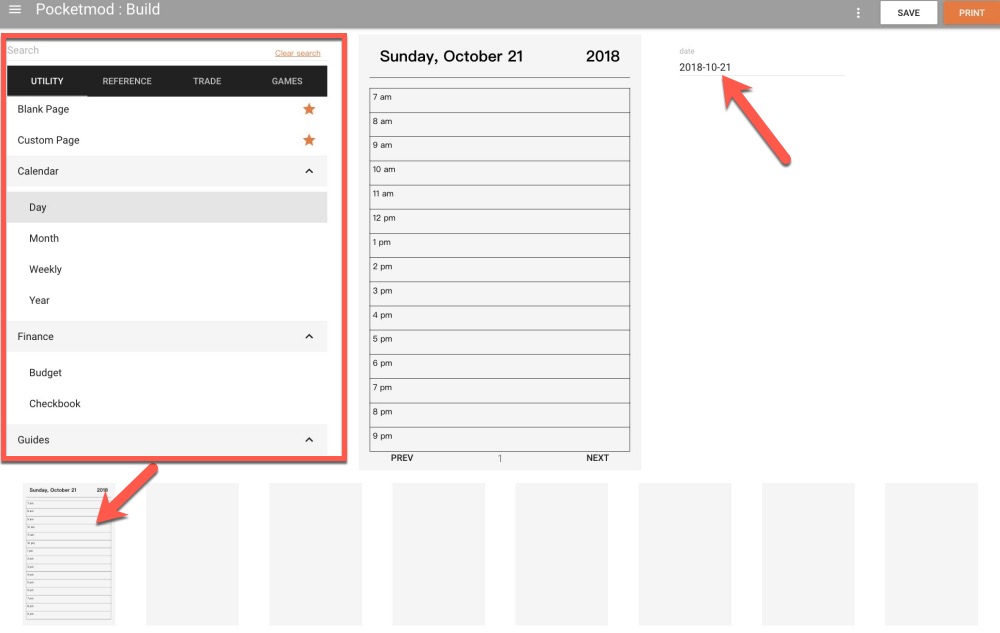Click the Search input field
The width and height of the screenshot is (1000, 633).
[130, 50]
